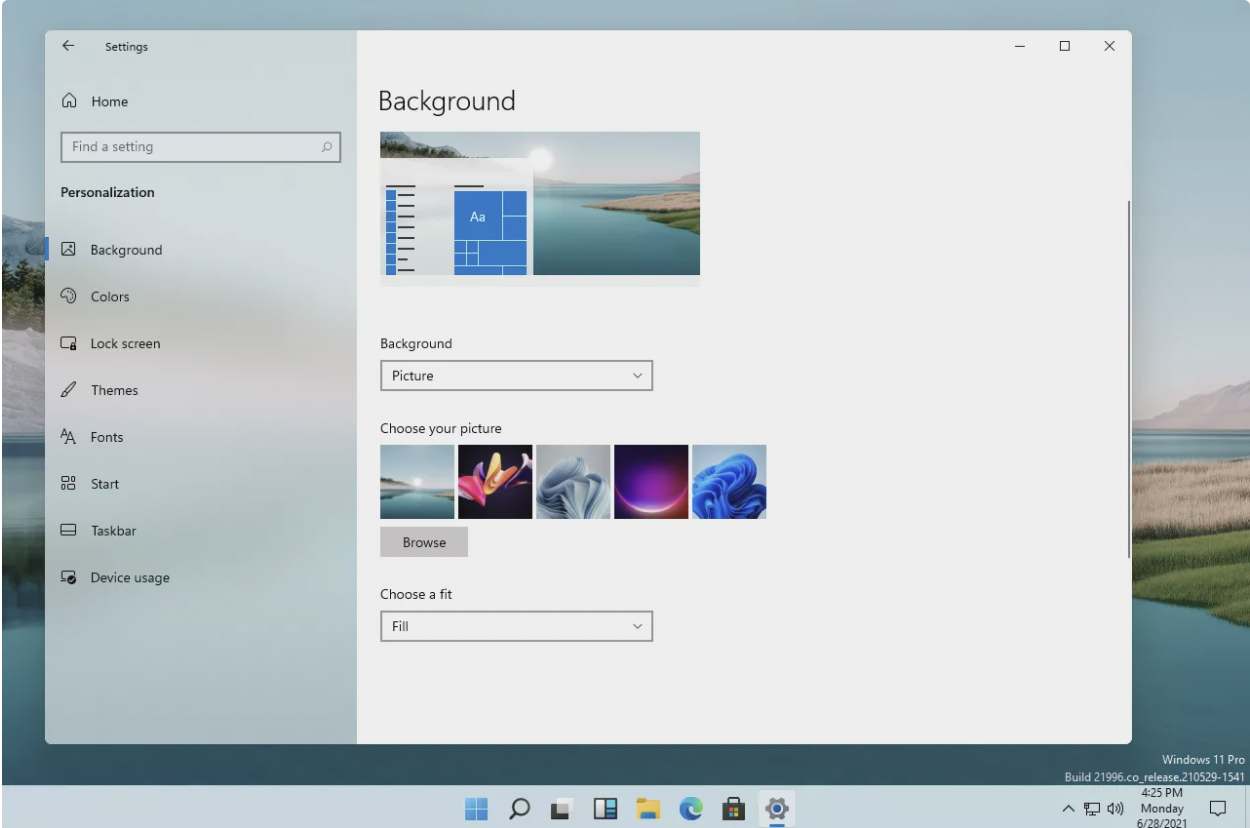Open the notification center icon
1250x828 pixels.
pyautogui.click(x=1217, y=808)
